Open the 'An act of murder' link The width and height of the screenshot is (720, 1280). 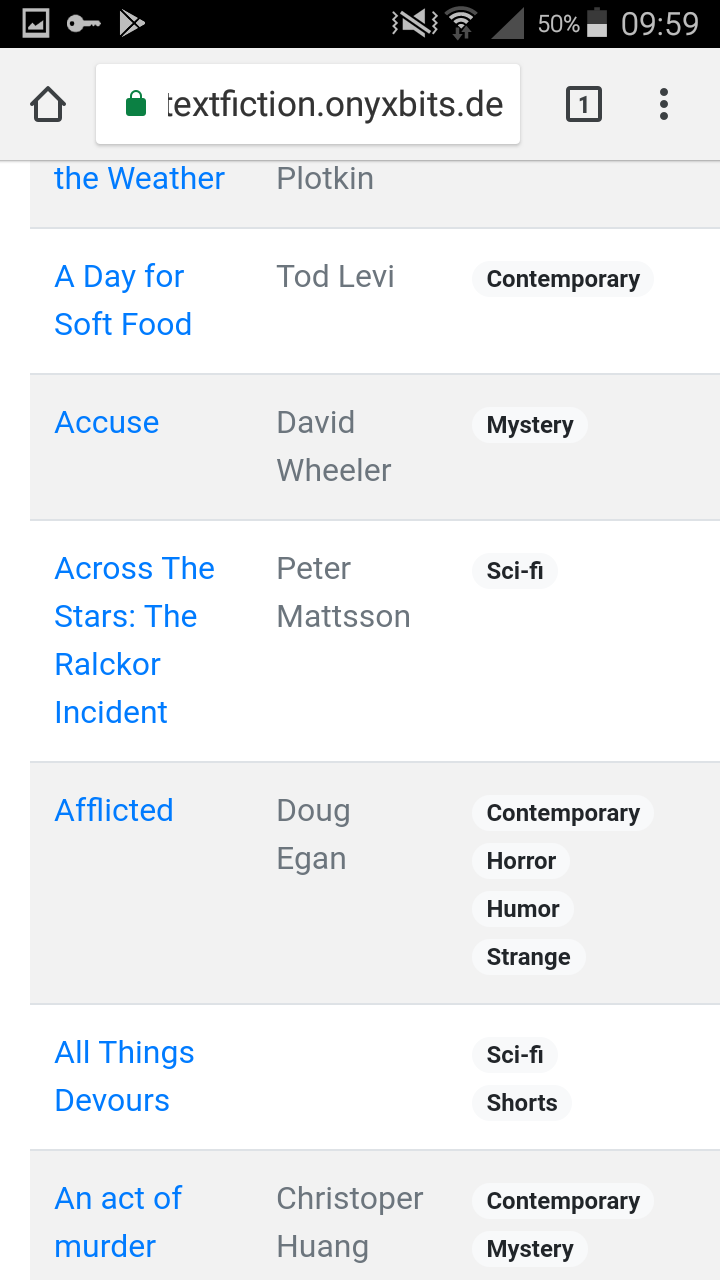pyautogui.click(x=118, y=1222)
